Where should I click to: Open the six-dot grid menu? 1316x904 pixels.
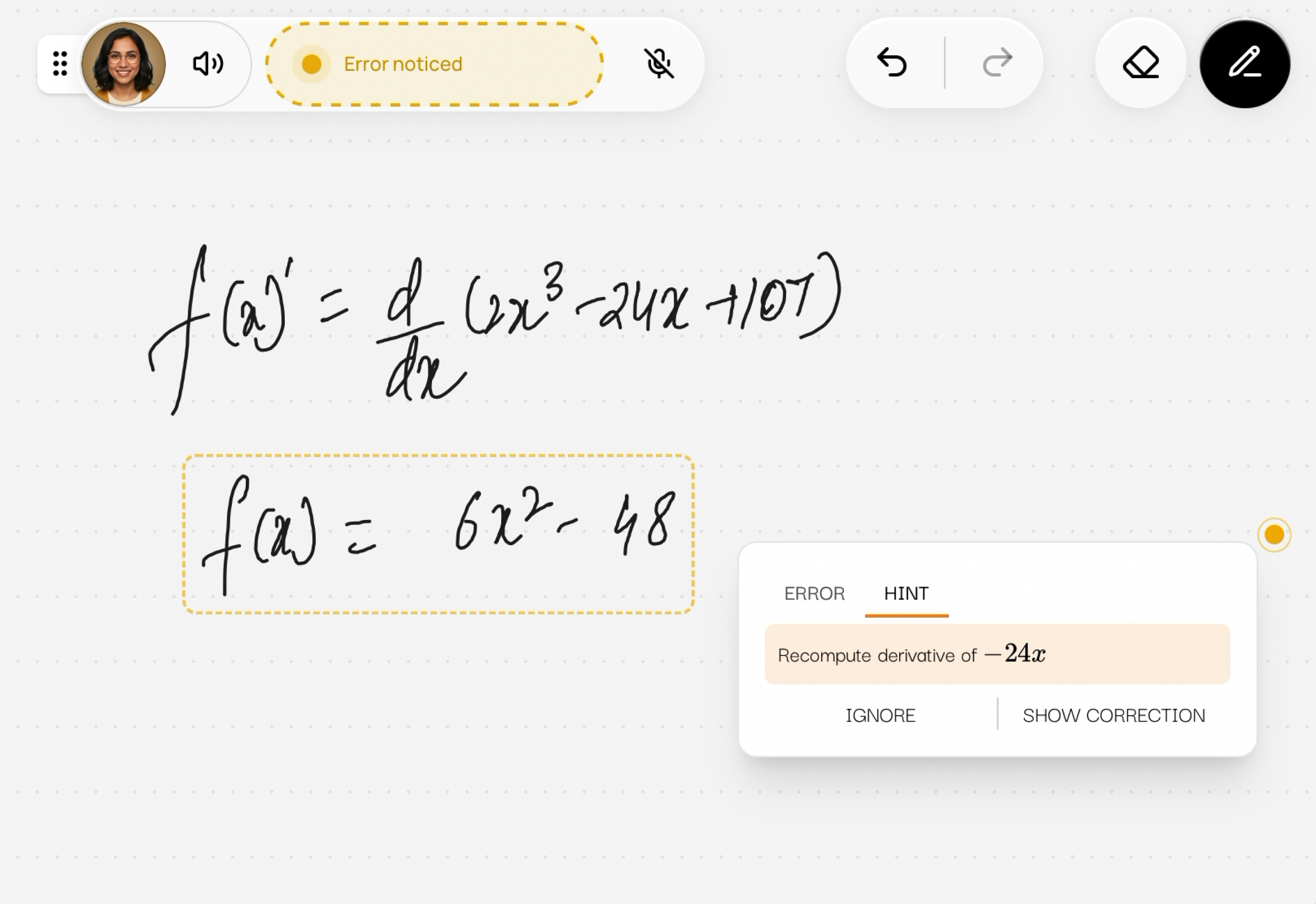click(x=60, y=63)
